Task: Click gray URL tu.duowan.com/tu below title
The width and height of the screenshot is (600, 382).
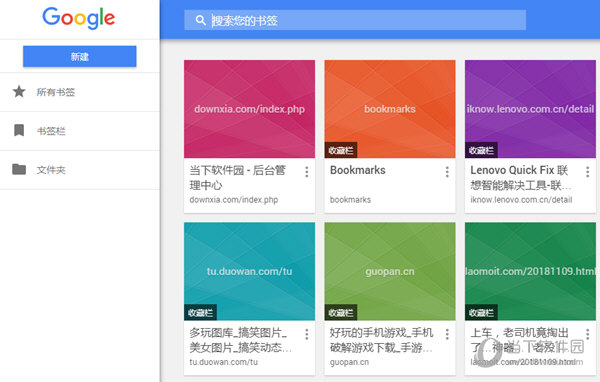Action: [x=223, y=362]
